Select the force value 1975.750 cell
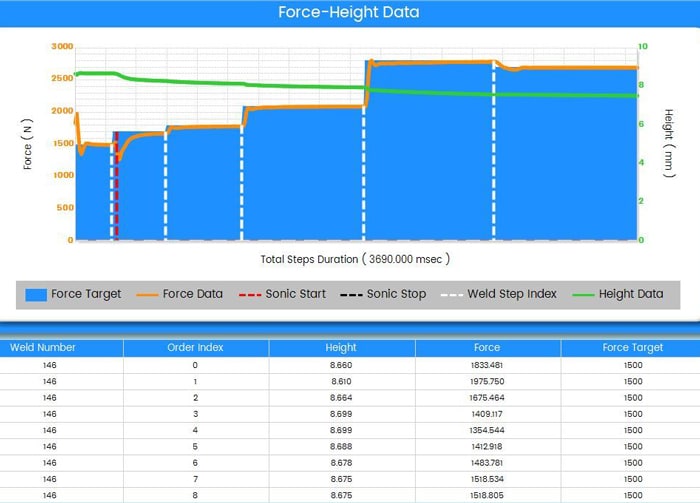700x503 pixels. point(487,381)
